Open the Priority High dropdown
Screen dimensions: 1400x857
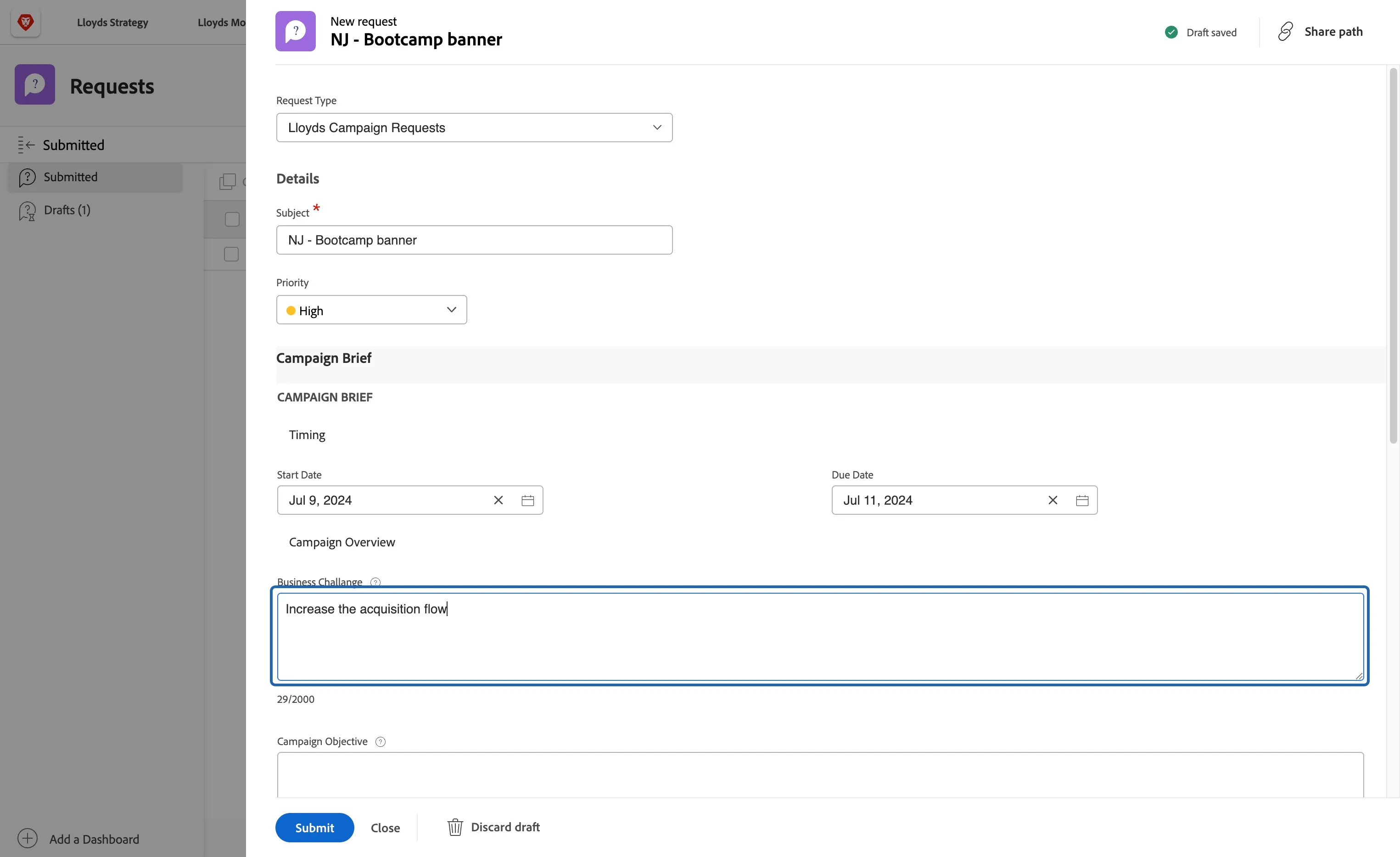(x=372, y=310)
